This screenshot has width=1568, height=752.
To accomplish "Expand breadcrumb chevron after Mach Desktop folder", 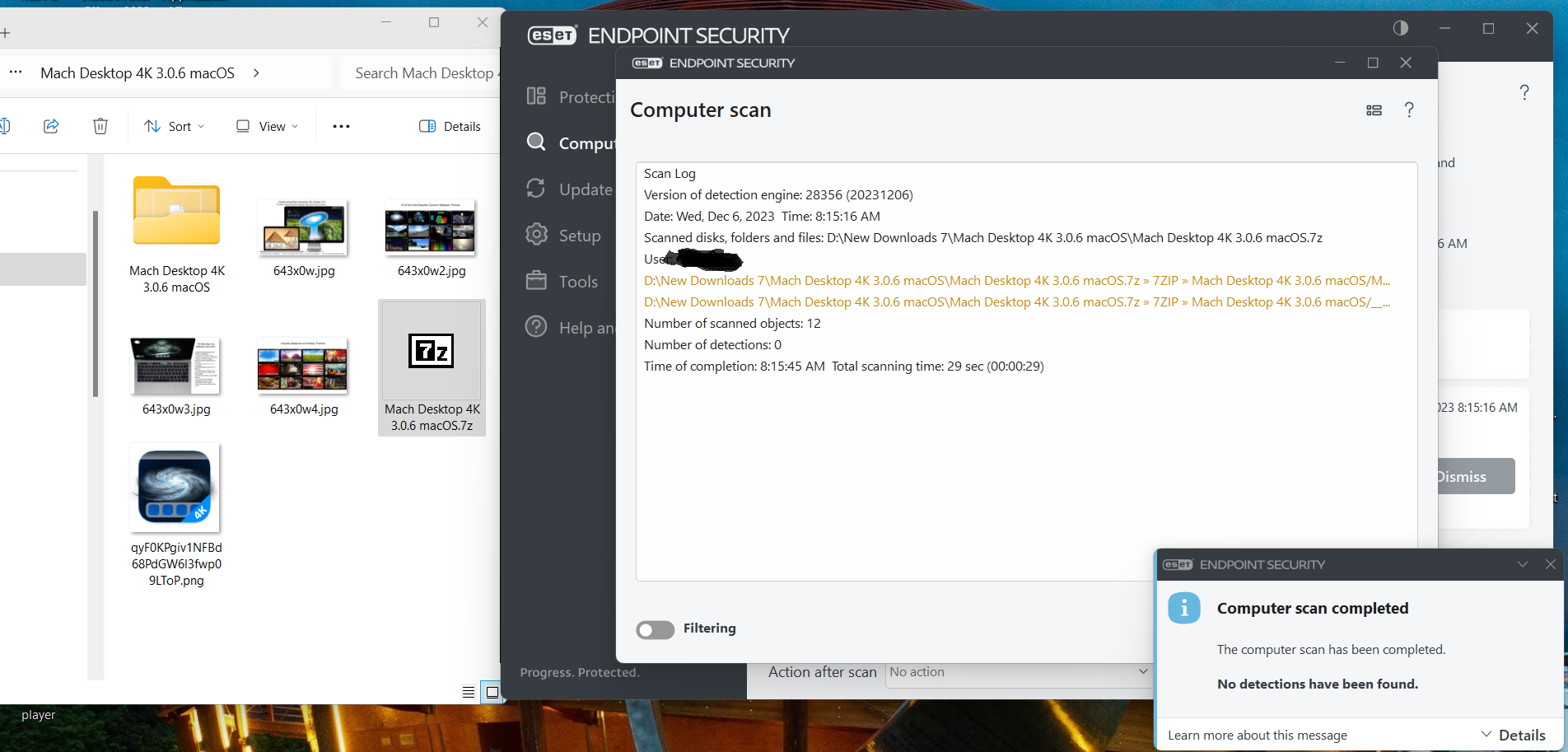I will (x=256, y=72).
